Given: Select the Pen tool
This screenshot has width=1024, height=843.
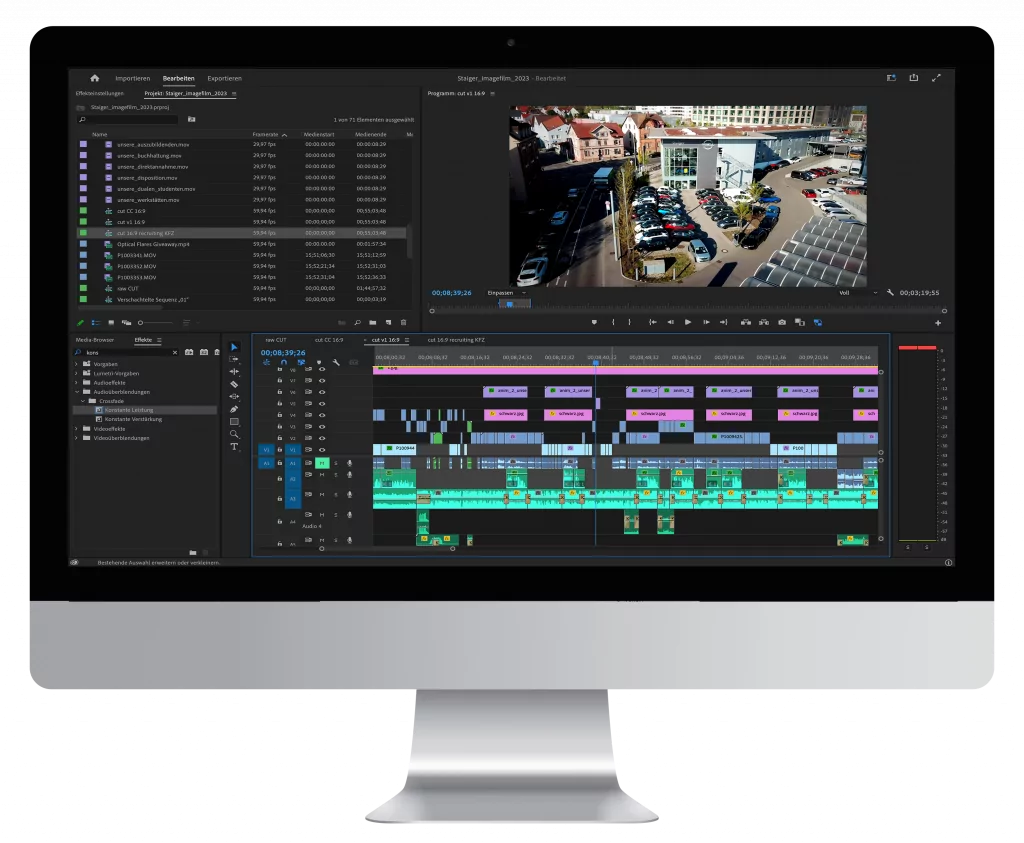Looking at the screenshot, I should (x=234, y=409).
